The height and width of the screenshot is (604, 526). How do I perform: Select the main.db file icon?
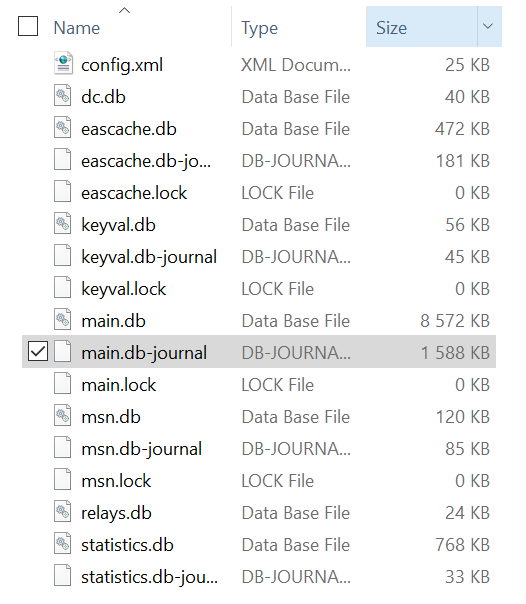[63, 319]
